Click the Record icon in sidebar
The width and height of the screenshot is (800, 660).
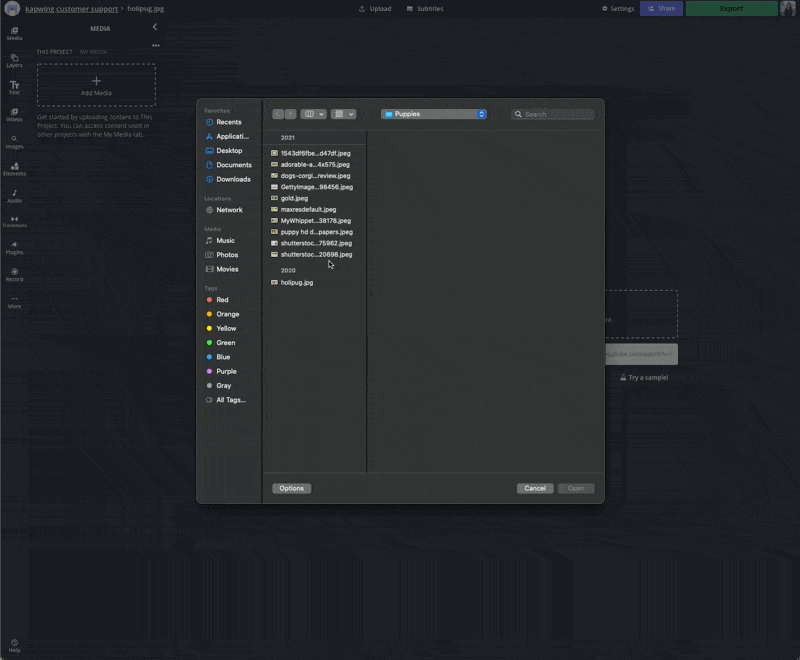[14, 274]
